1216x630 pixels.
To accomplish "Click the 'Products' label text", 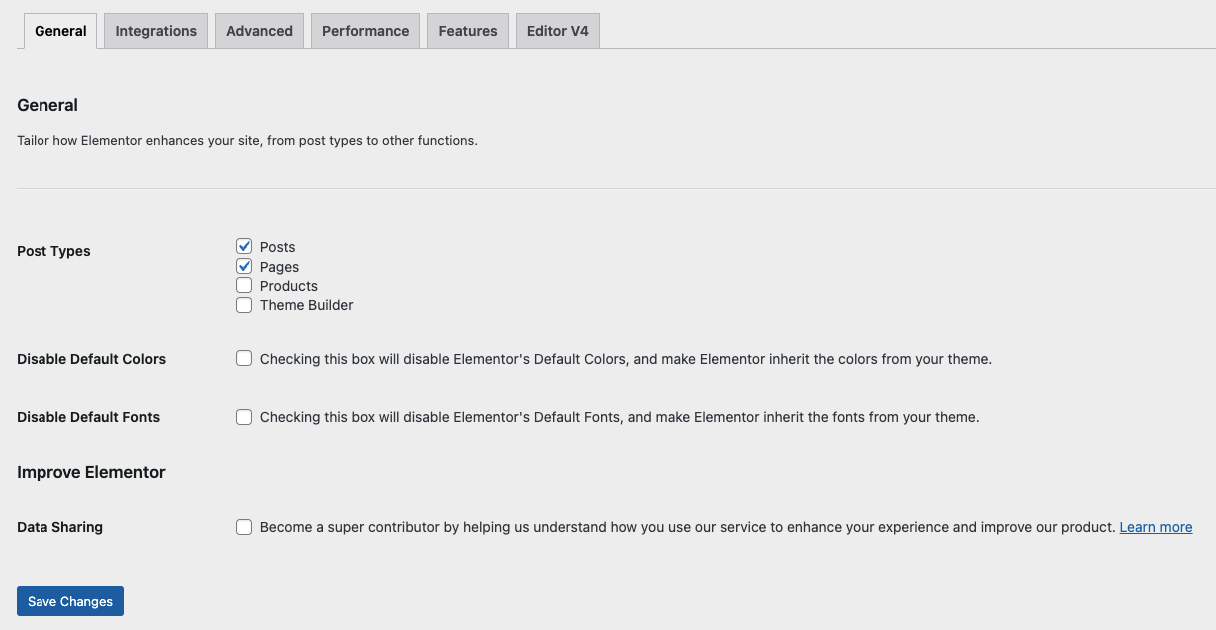I will coord(288,286).
